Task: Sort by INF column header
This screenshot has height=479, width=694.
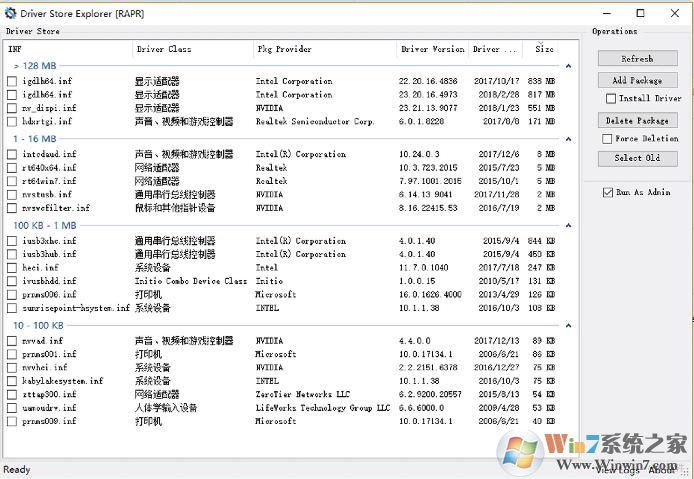Action: (x=69, y=49)
